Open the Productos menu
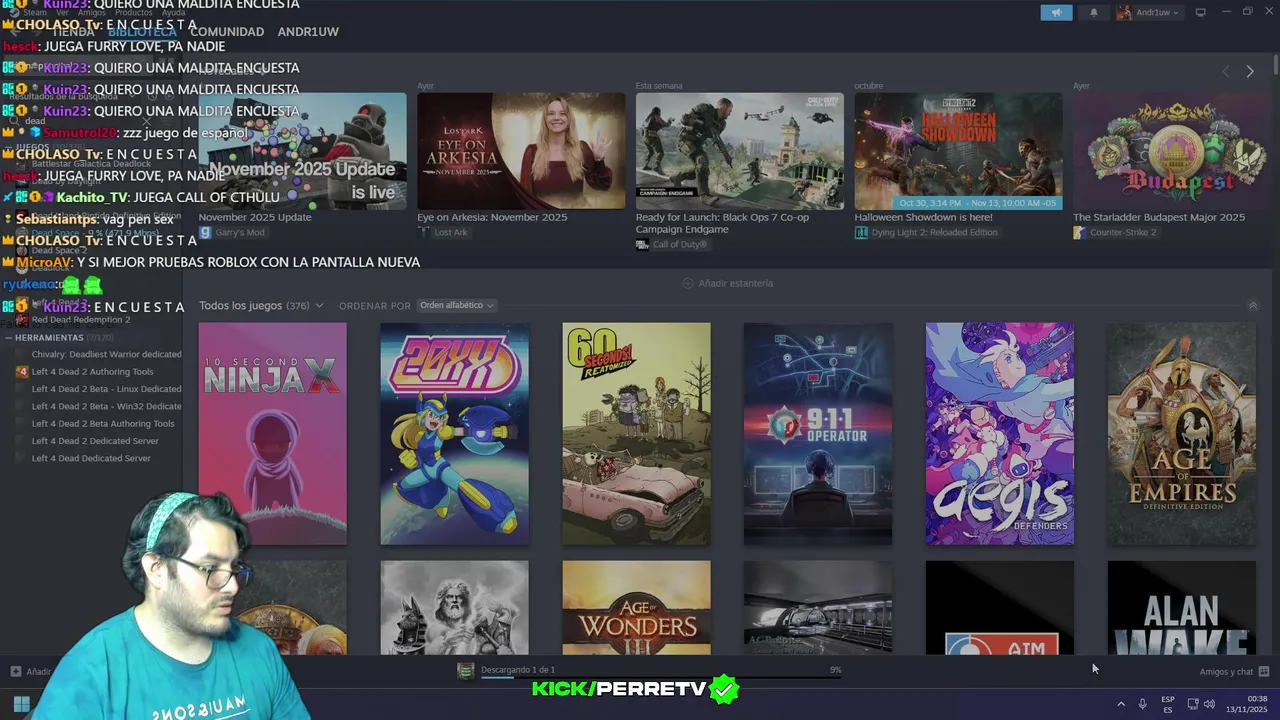This screenshot has width=1280, height=720. point(133,12)
